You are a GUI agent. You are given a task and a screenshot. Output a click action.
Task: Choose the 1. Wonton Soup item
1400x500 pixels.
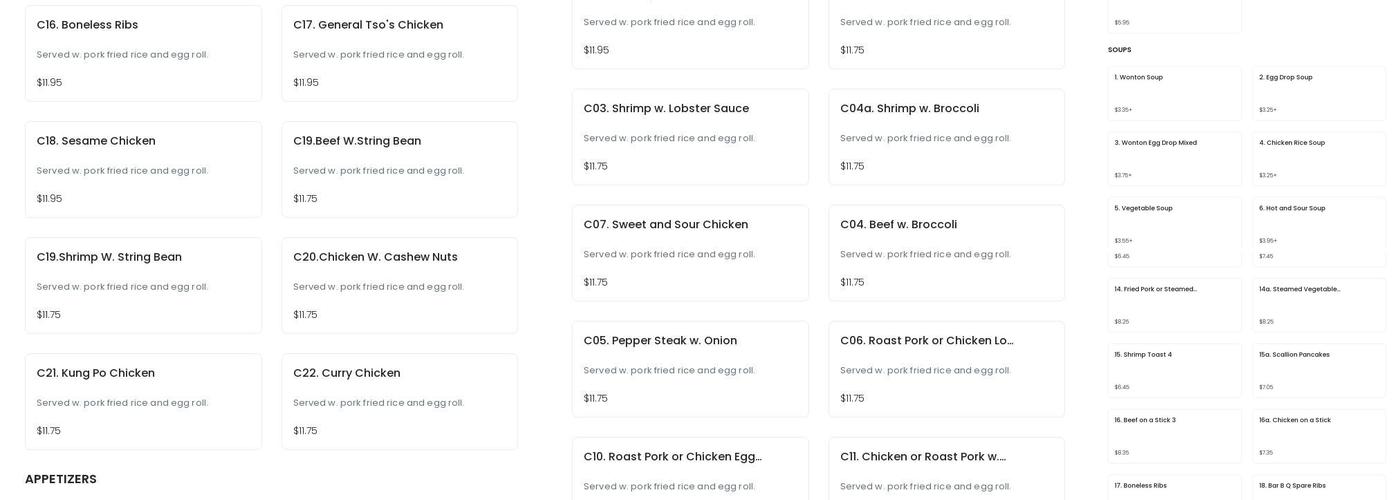pos(1174,93)
